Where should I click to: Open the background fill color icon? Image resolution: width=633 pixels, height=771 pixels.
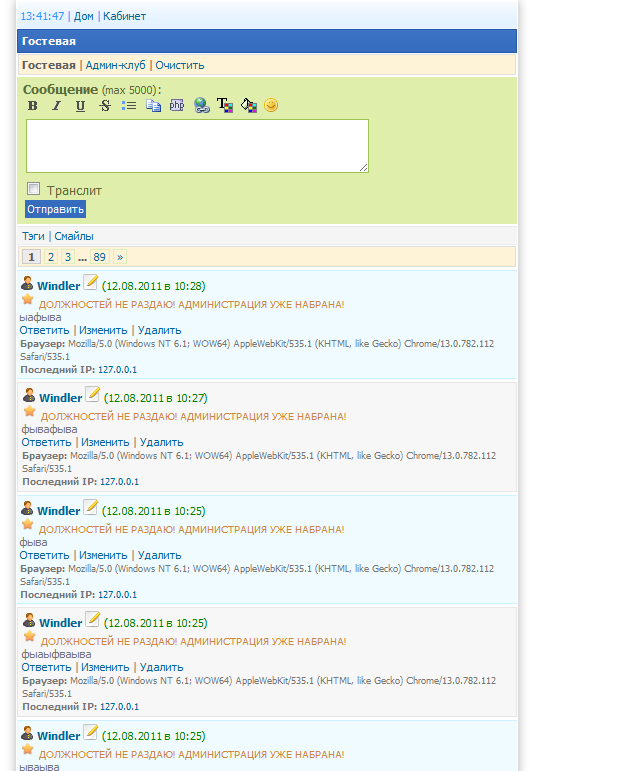click(249, 105)
